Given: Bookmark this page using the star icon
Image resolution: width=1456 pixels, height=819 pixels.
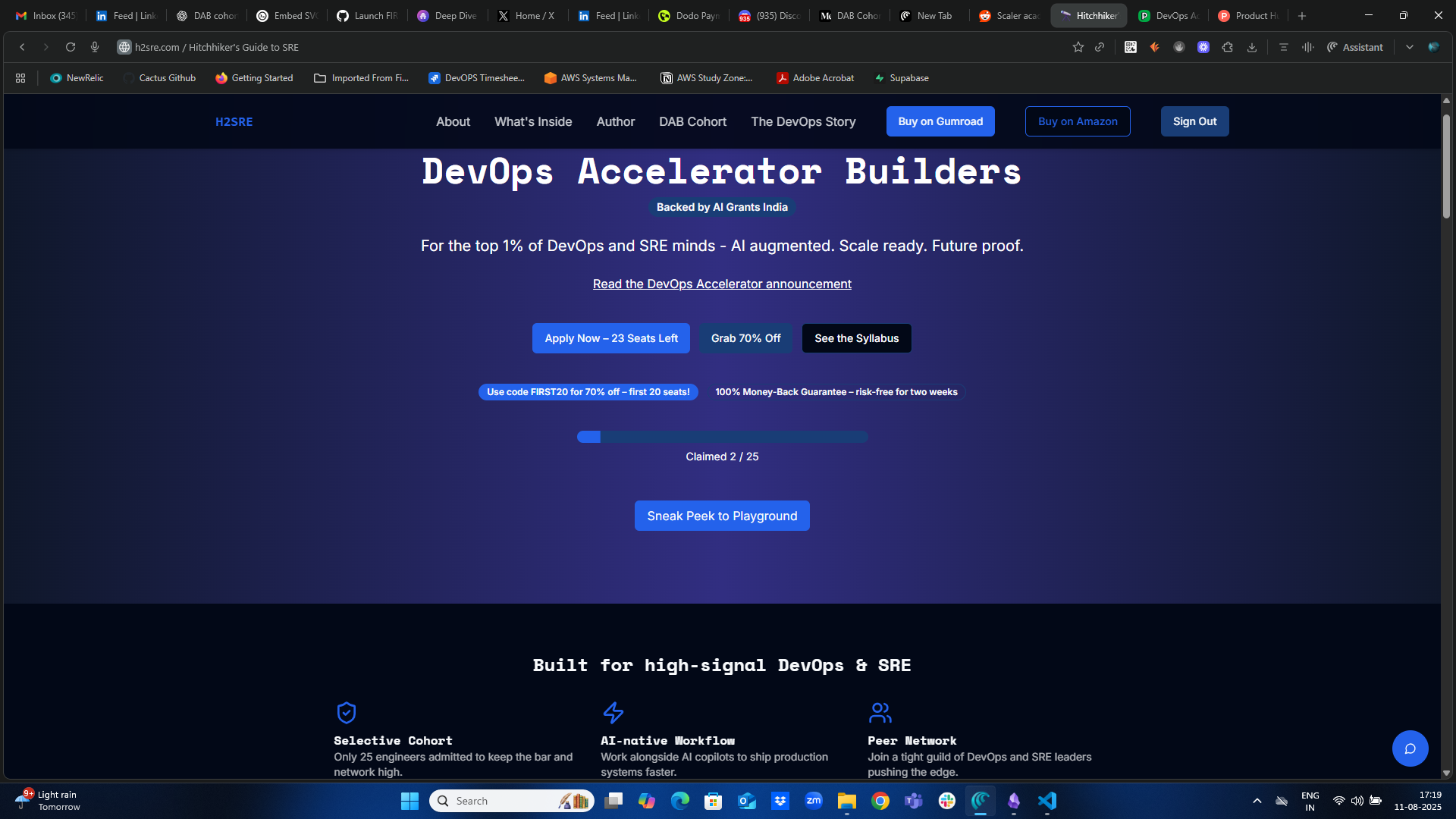Looking at the screenshot, I should tap(1078, 47).
